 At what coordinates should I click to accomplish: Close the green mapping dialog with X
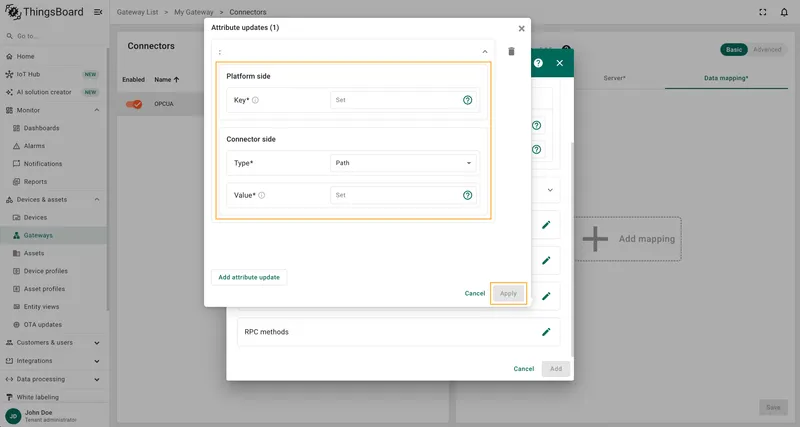coord(560,63)
